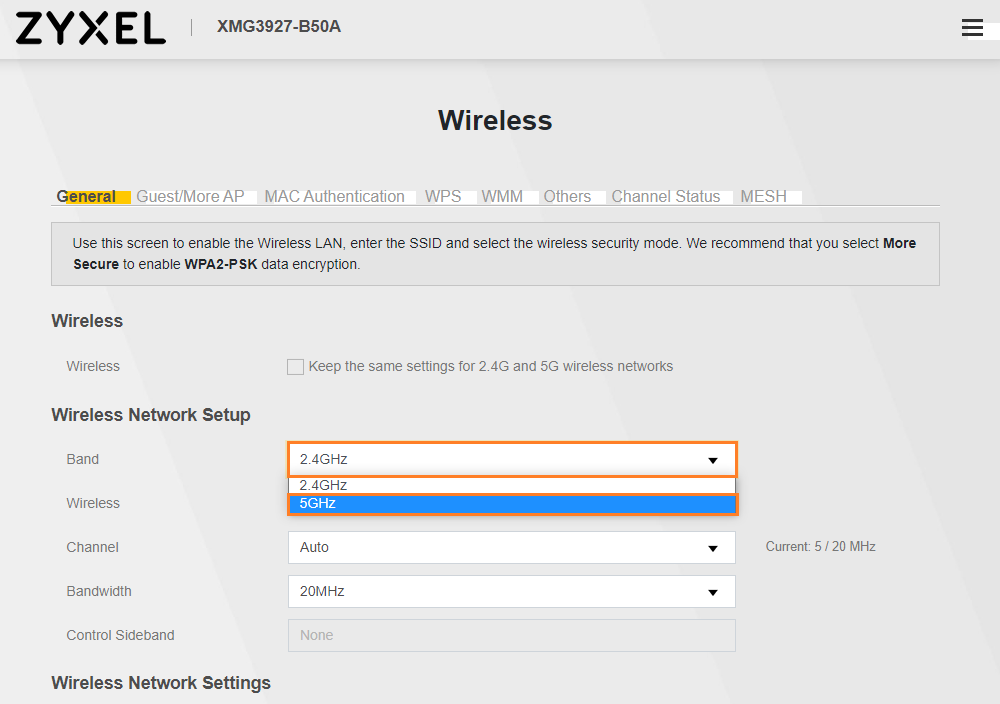Collapse the Band dropdown using its arrow

coord(713,460)
